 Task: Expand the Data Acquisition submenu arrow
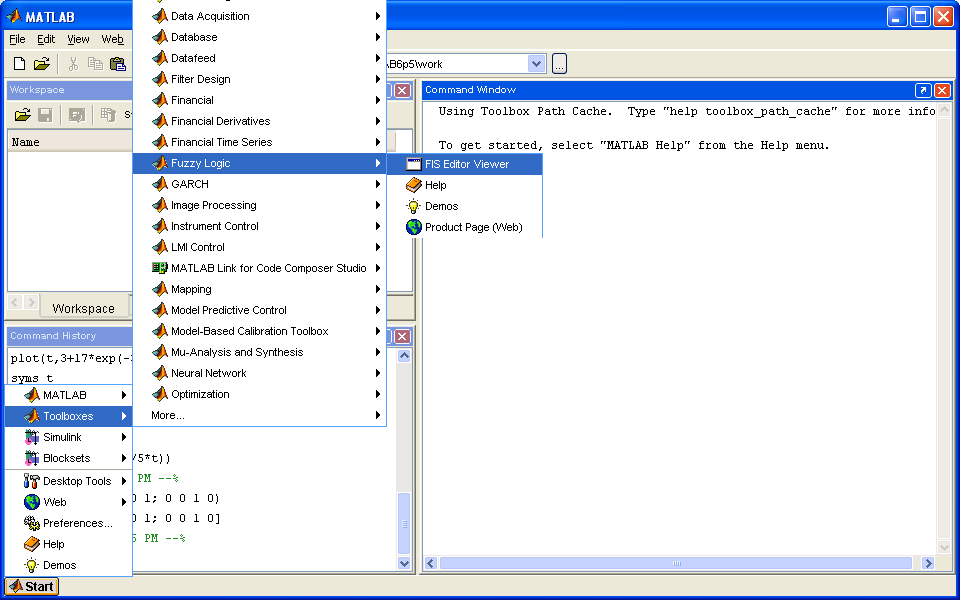tap(378, 16)
